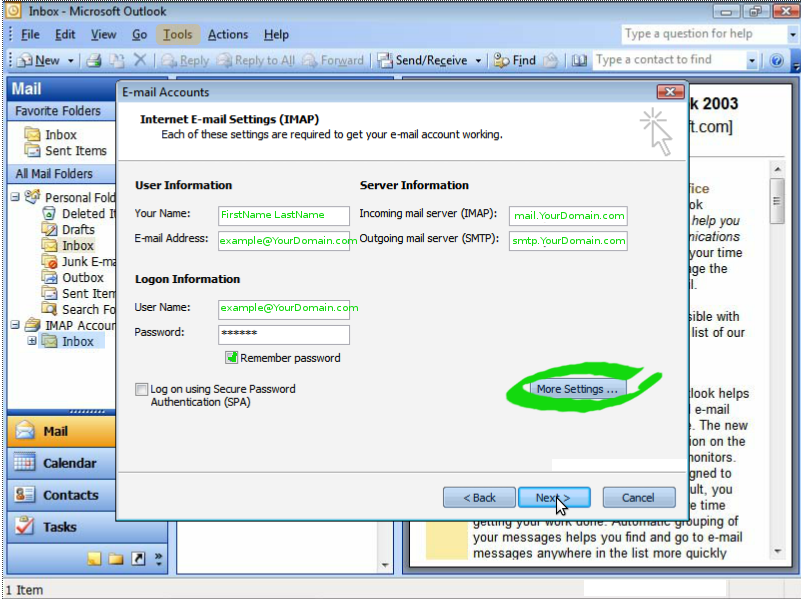801x599 pixels.
Task: Click reading pane scroll down arrow
Action: (x=777, y=551)
